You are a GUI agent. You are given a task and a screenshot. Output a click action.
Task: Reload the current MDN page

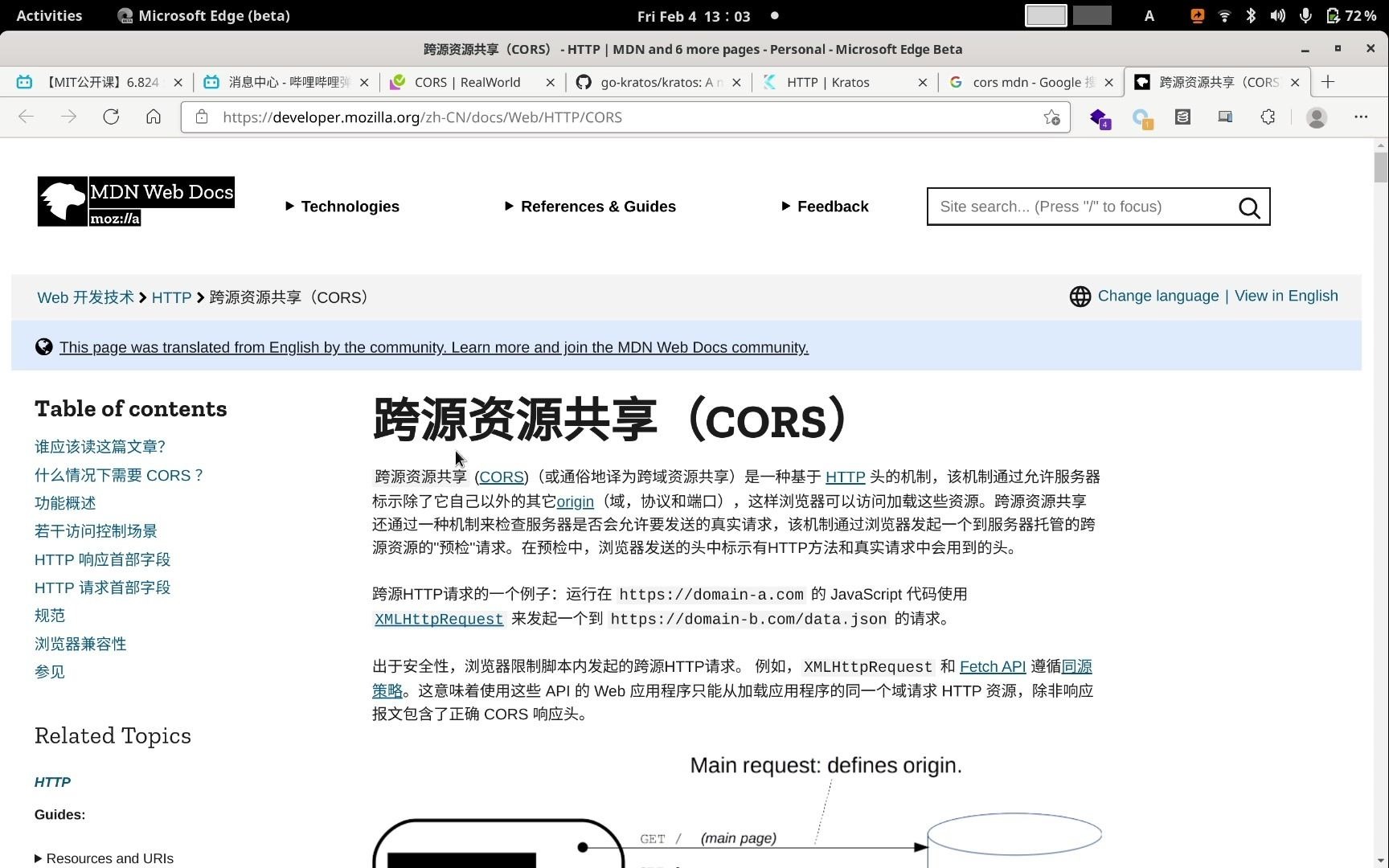point(111,117)
